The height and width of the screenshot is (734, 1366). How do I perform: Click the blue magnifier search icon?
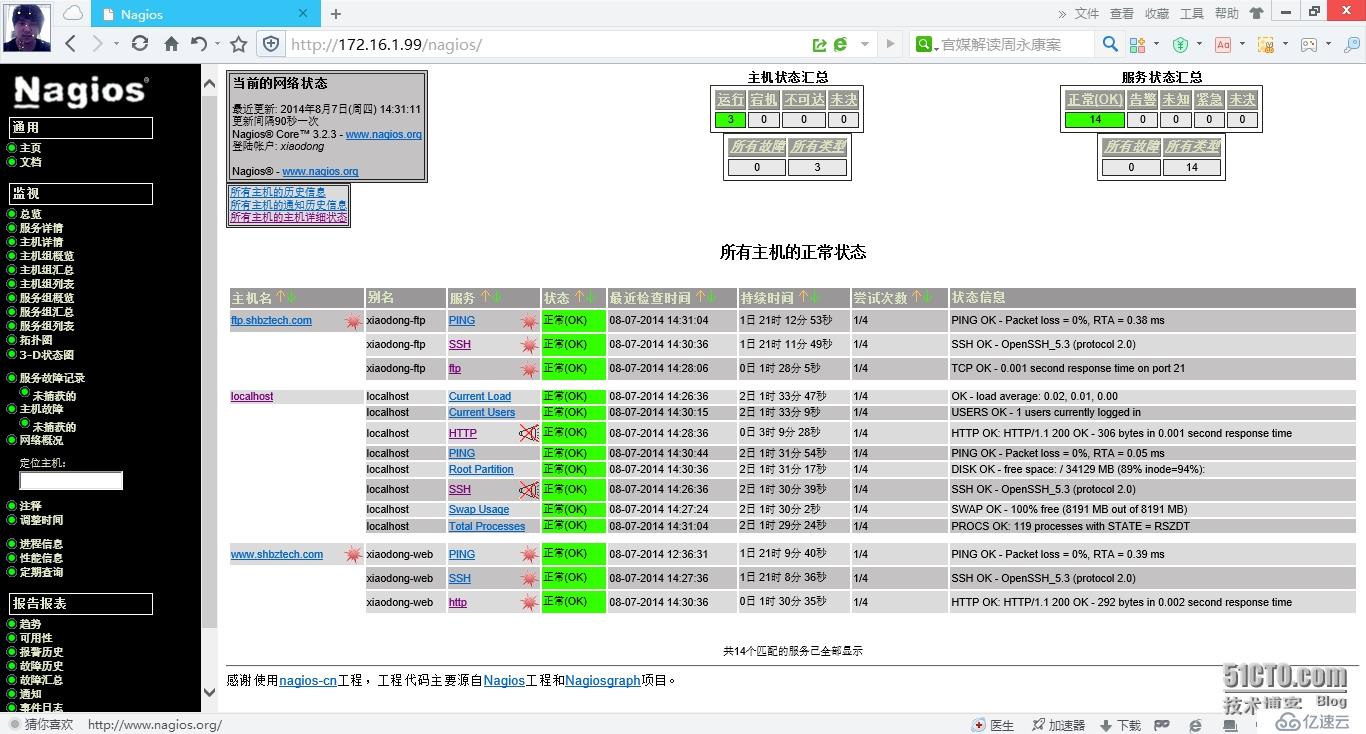[x=1110, y=44]
